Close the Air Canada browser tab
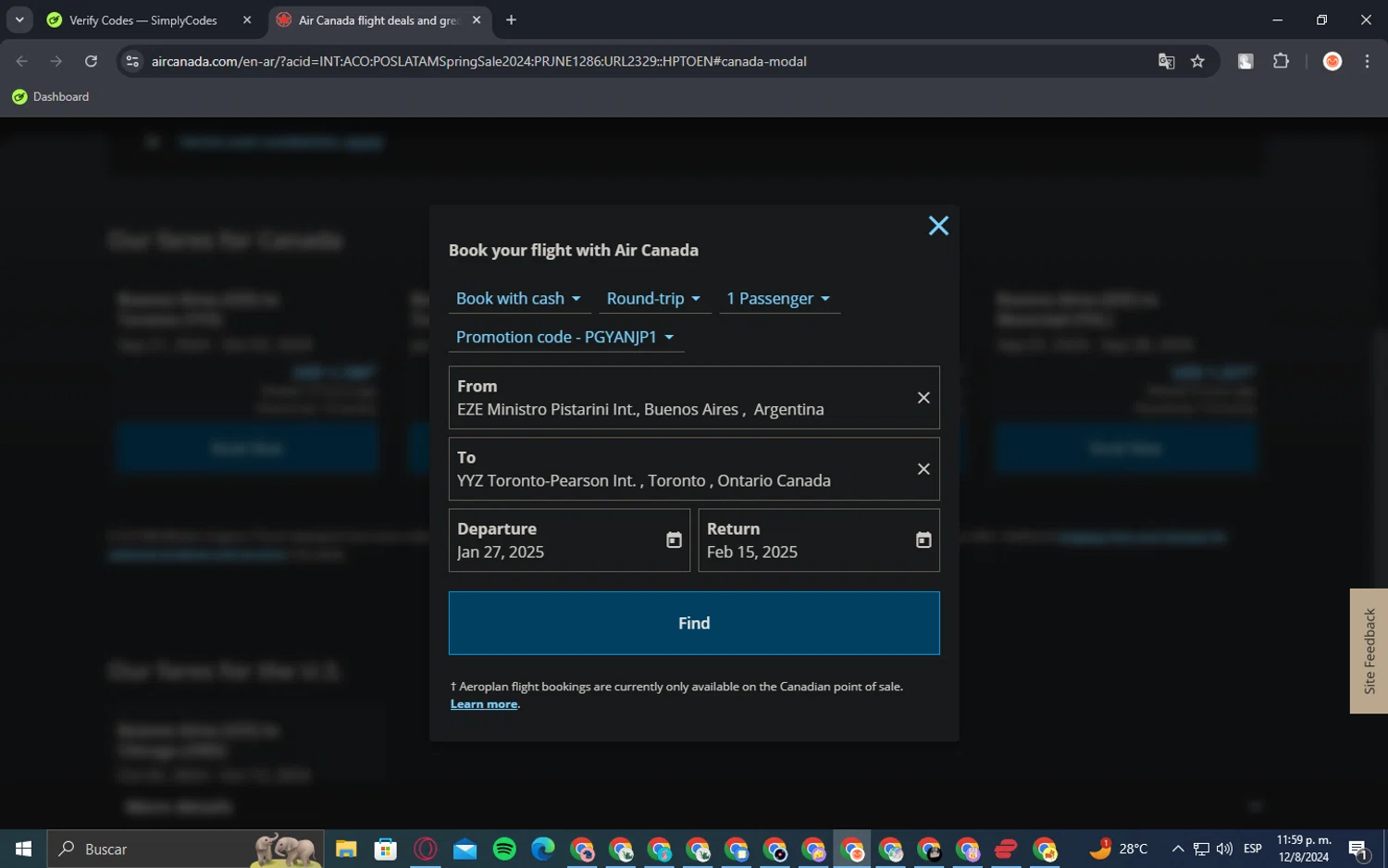The width and height of the screenshot is (1388, 868). [x=476, y=20]
